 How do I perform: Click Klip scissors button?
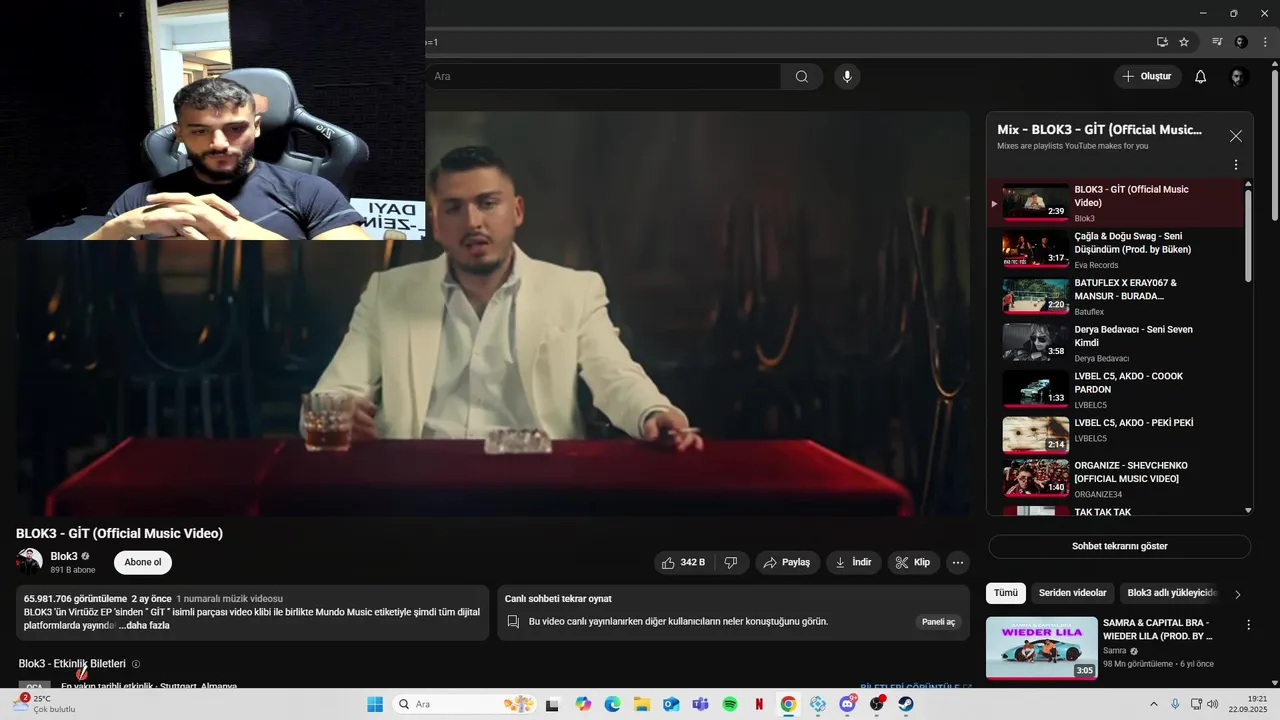coord(913,562)
